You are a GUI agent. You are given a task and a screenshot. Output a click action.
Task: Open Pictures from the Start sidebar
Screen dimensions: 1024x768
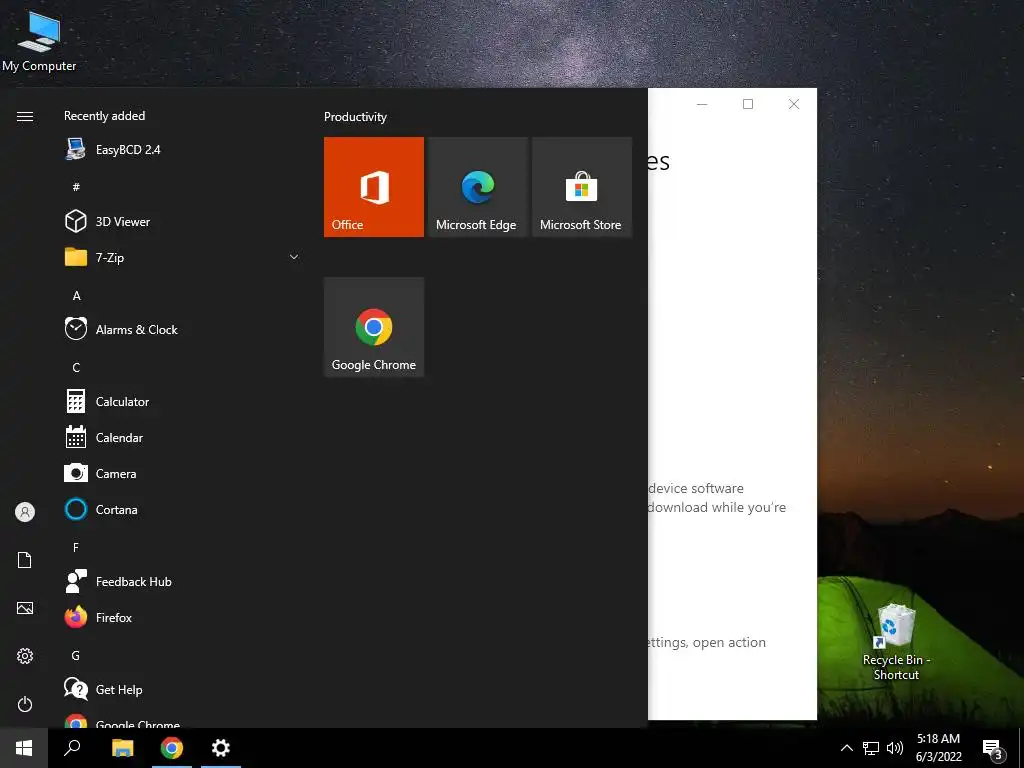click(x=25, y=608)
